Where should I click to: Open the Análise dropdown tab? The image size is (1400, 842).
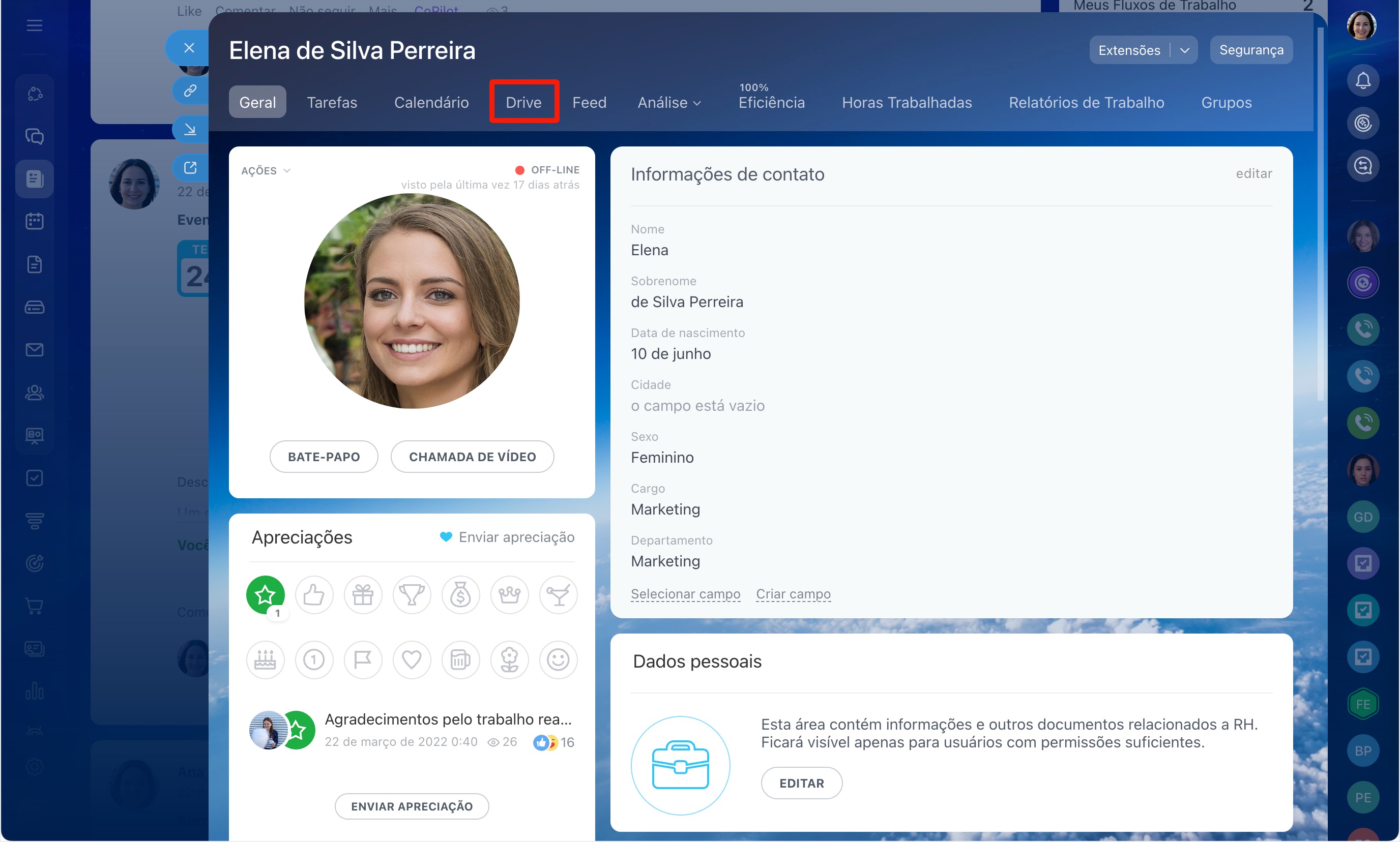point(669,103)
